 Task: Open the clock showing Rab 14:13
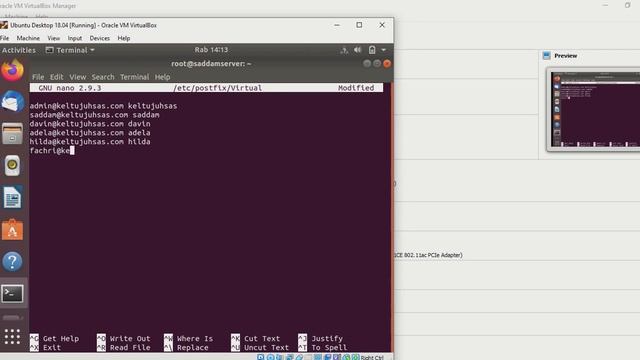coord(211,50)
